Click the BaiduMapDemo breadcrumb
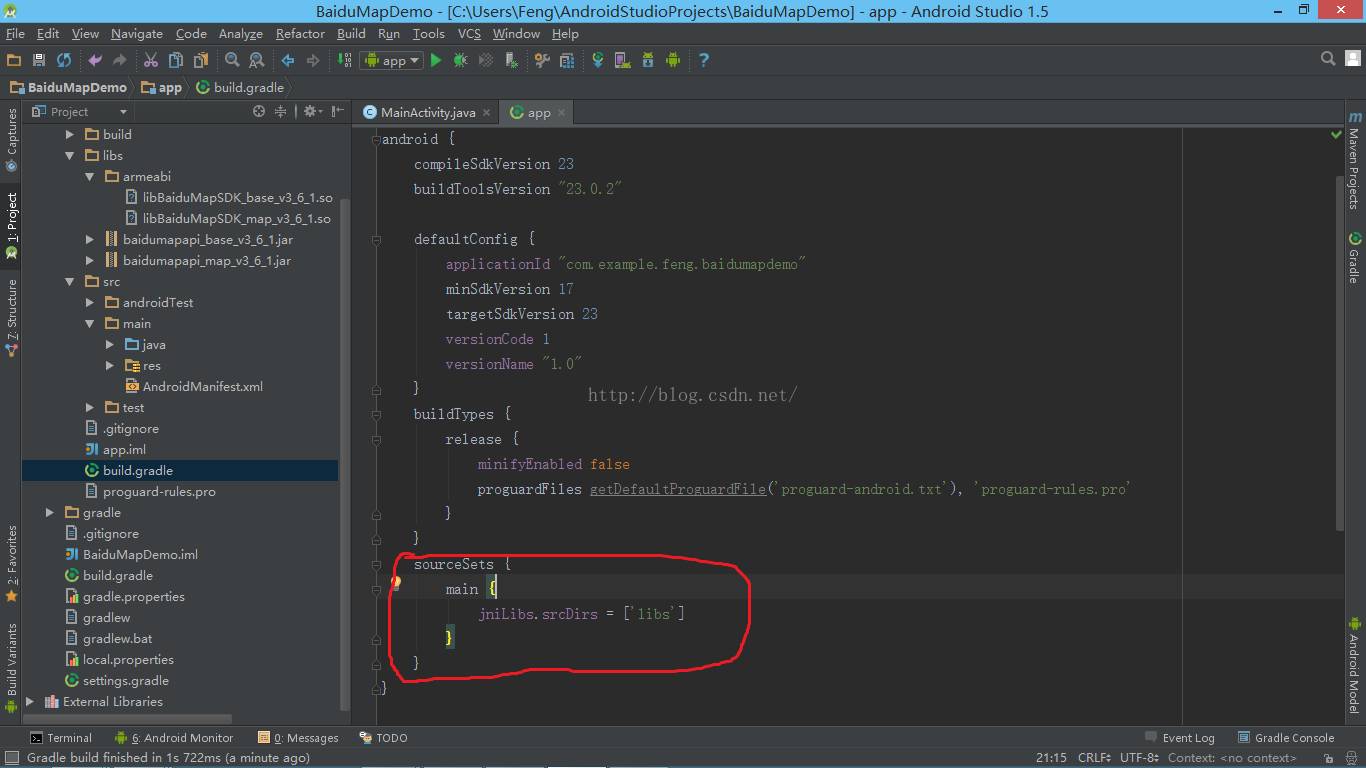1366x768 pixels. (x=68, y=87)
